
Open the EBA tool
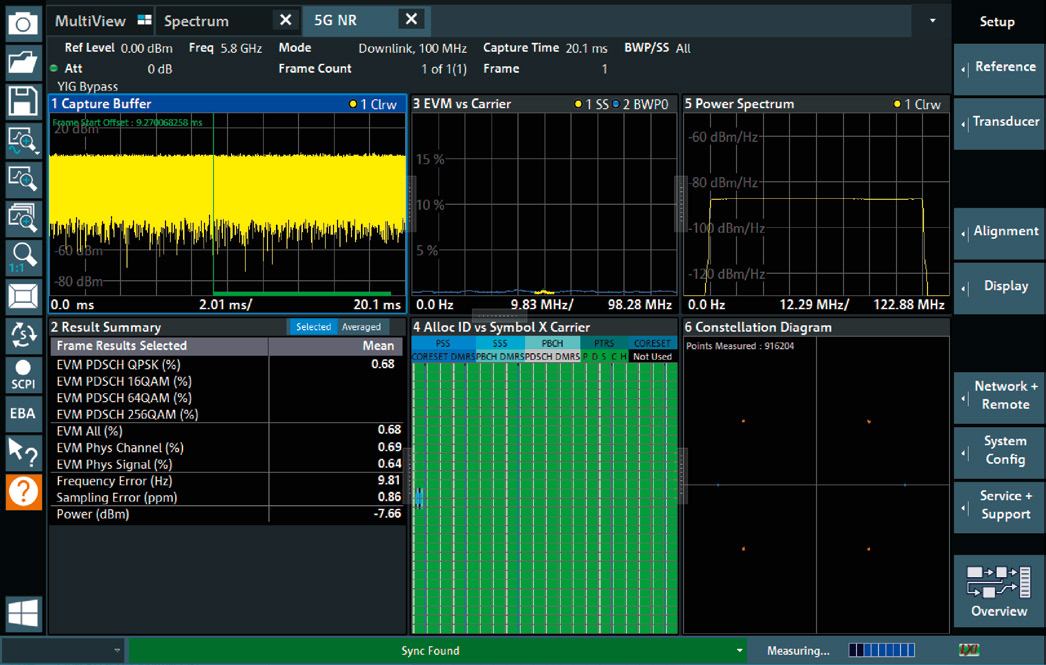click(x=22, y=413)
